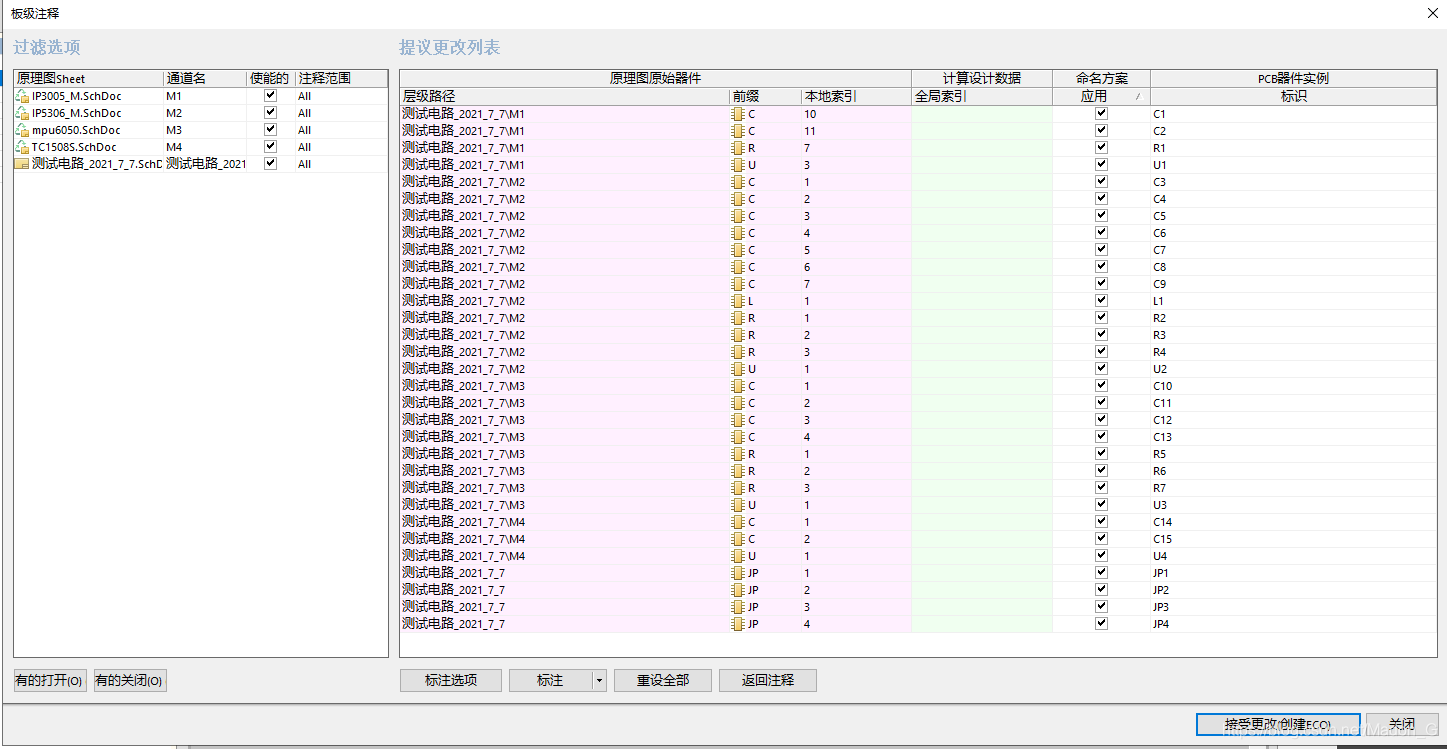The width and height of the screenshot is (1447, 749).
Task: Click component icon in row with designator U3
Action: (x=739, y=505)
